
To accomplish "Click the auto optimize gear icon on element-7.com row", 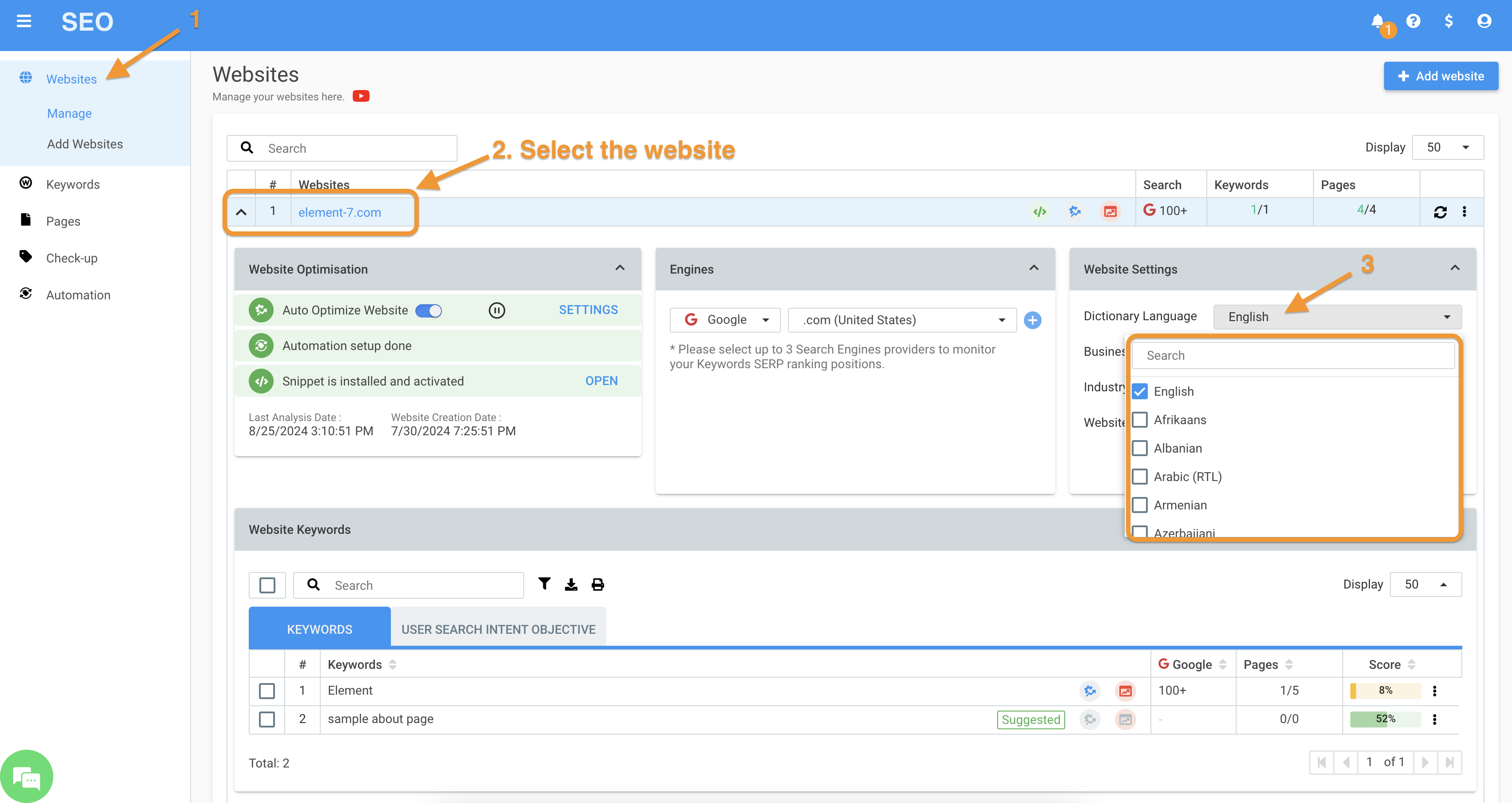I will click(x=1075, y=212).
